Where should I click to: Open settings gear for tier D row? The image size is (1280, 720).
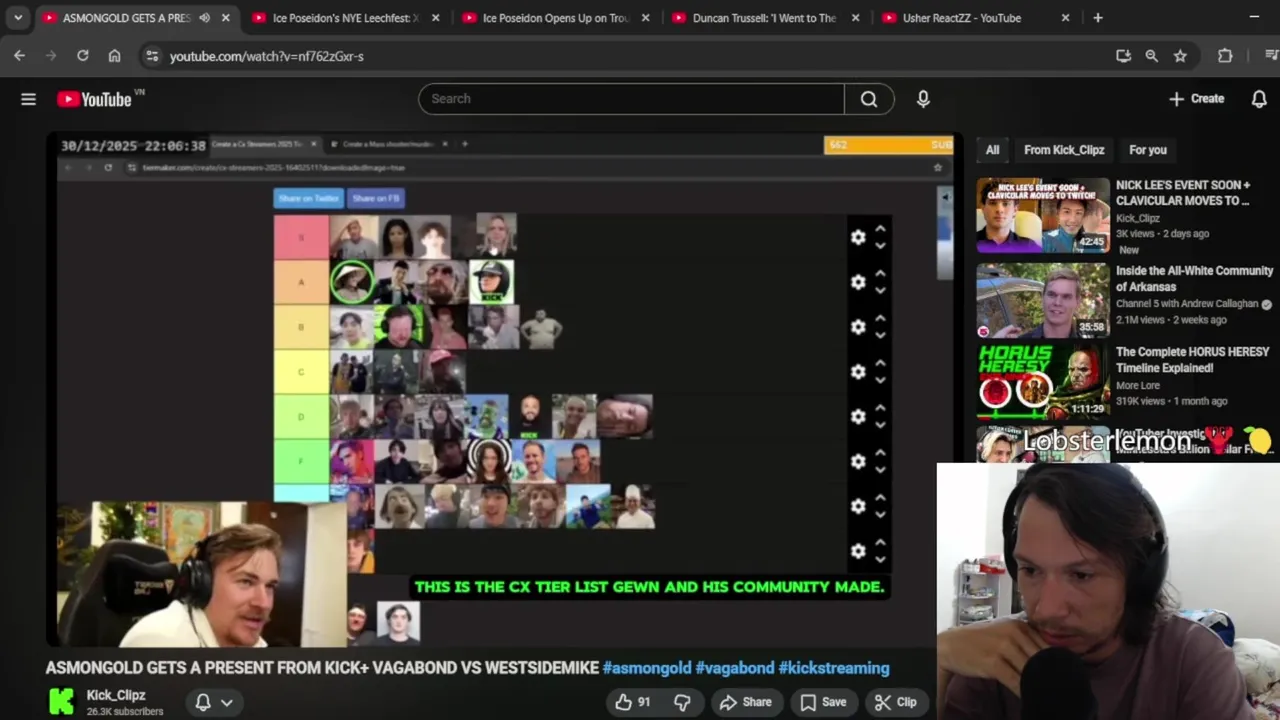858,417
